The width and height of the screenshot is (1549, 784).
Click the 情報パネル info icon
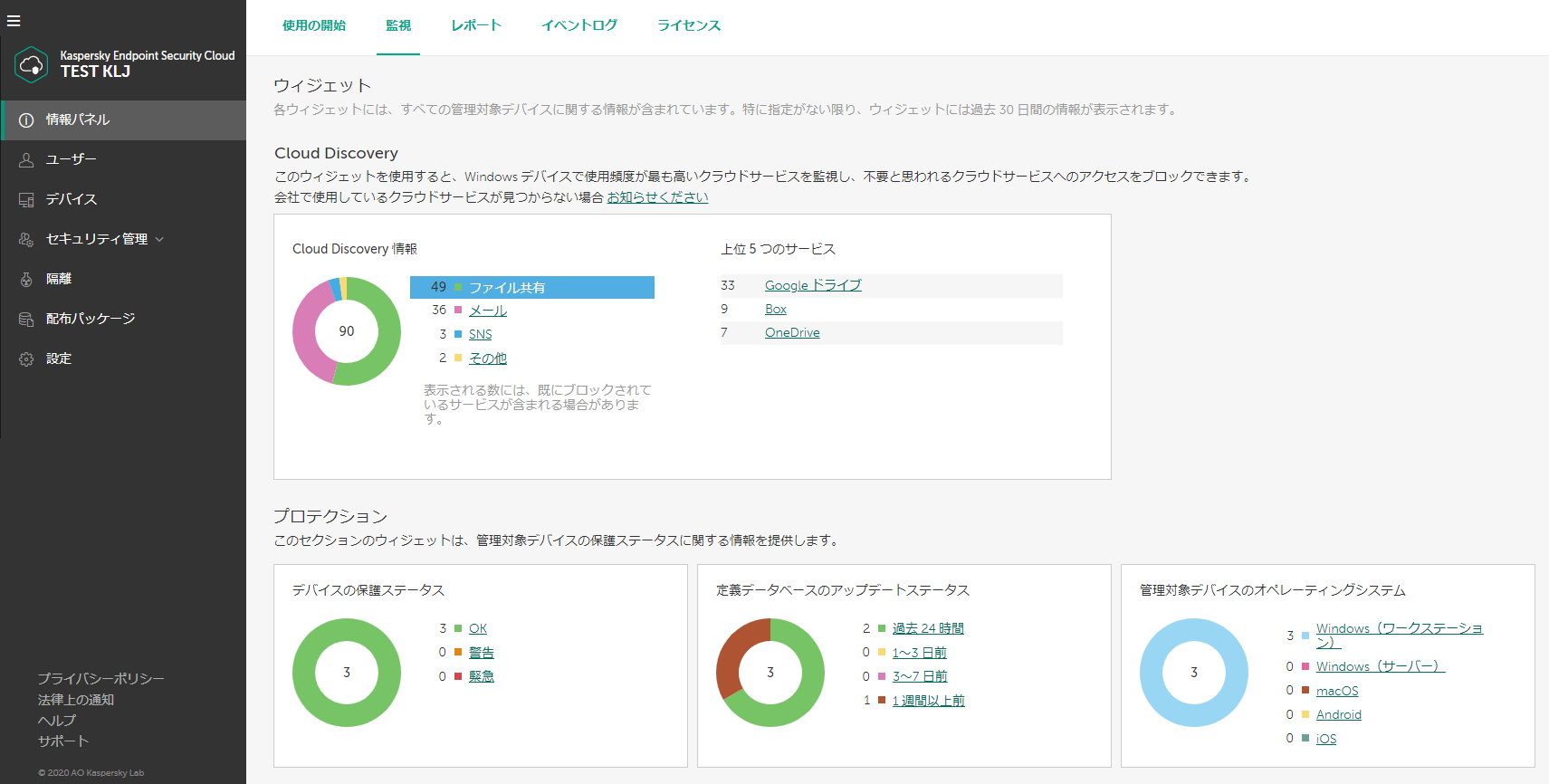point(26,120)
